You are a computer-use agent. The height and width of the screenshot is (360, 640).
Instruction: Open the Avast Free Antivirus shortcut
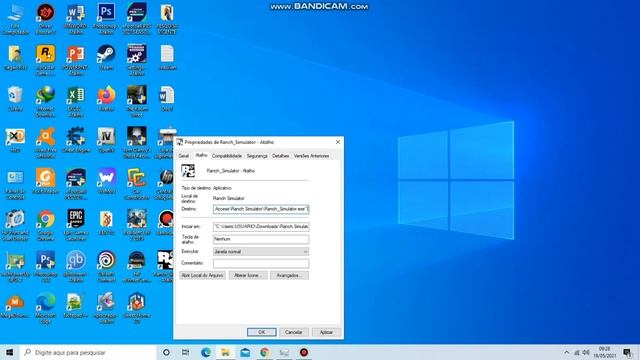[46, 143]
